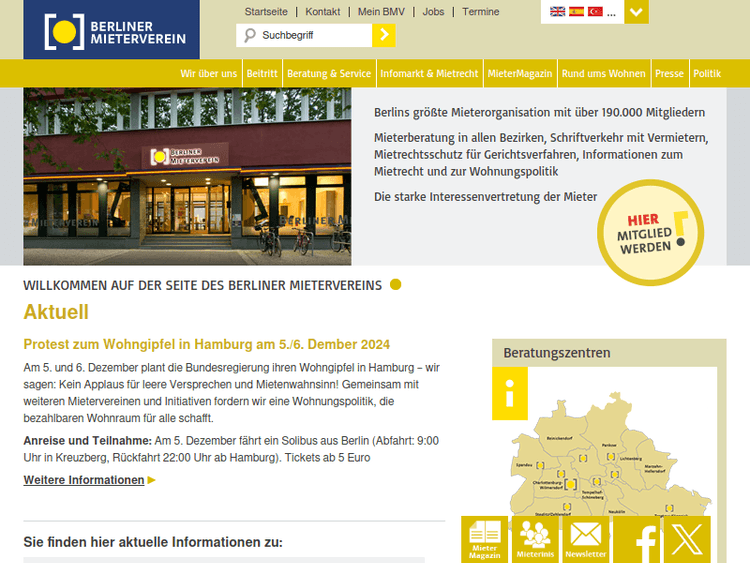Image resolution: width=750 pixels, height=563 pixels.
Task: Click the Sie finden hier aktuelle Informationen heading
Action: (153, 542)
